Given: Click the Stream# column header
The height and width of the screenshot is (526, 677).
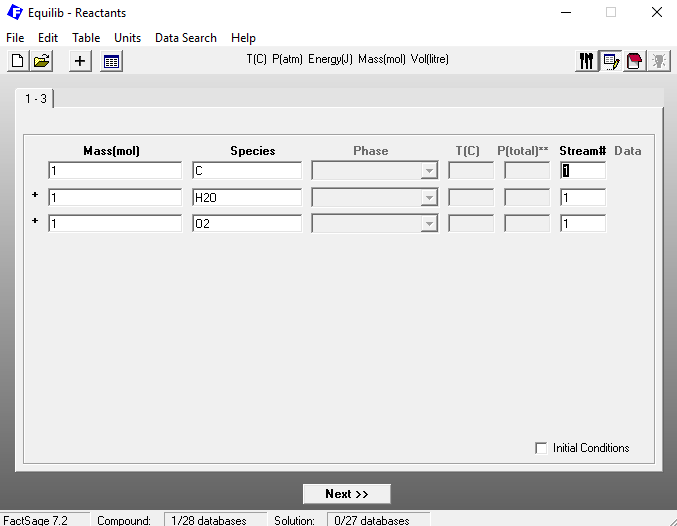Looking at the screenshot, I should pyautogui.click(x=582, y=151).
